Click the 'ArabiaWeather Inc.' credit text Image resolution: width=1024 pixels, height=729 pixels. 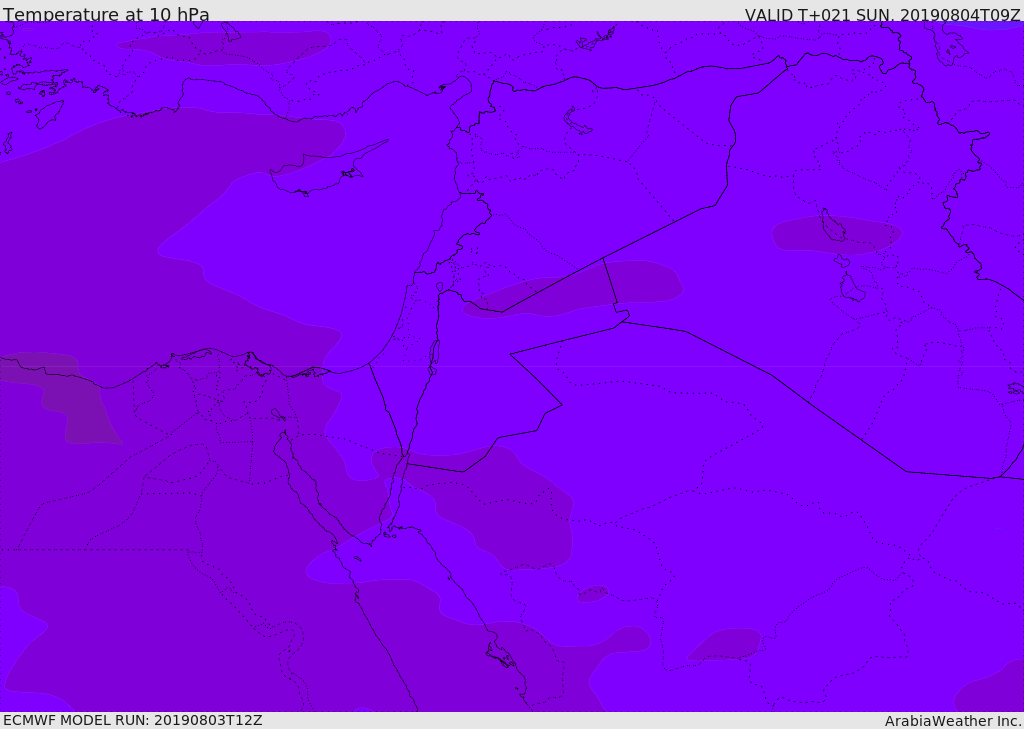coord(953,721)
